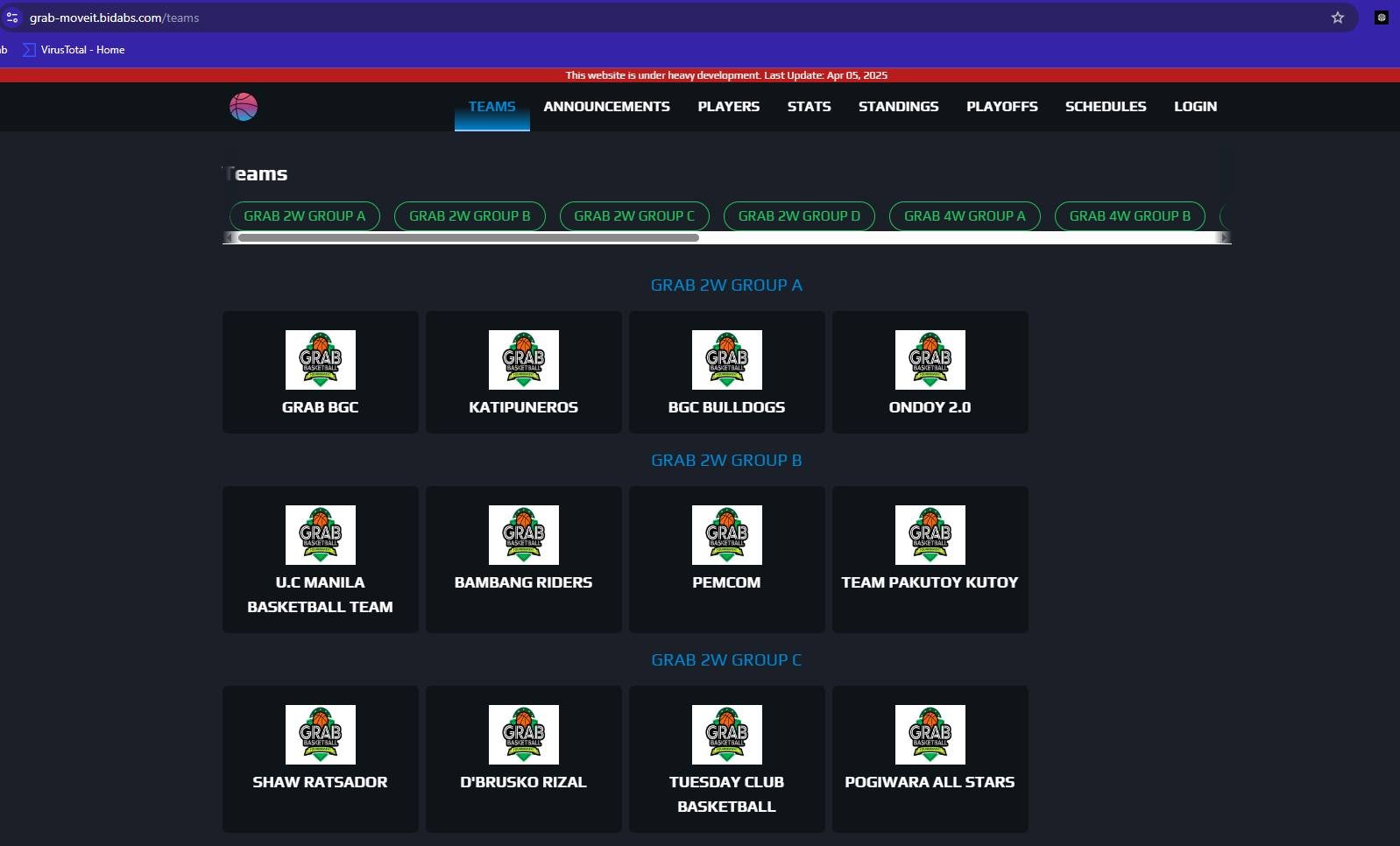Open the GRAB BGC team logo

pos(320,360)
